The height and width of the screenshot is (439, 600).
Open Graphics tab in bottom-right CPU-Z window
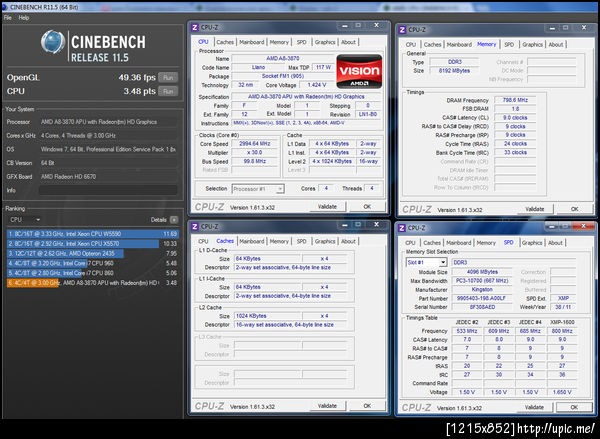click(x=532, y=243)
